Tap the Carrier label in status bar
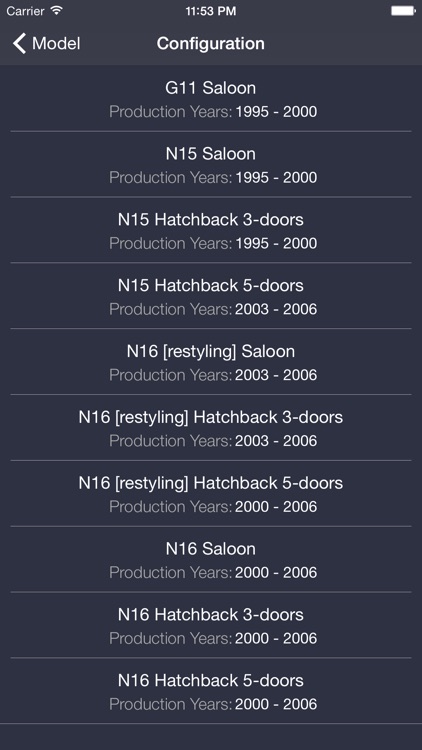This screenshot has width=422, height=750. (25, 11)
